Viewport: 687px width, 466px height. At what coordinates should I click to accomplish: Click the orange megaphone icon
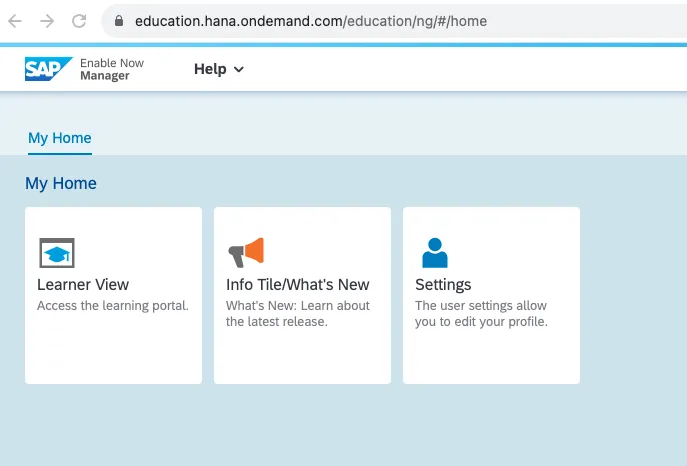pos(245,253)
